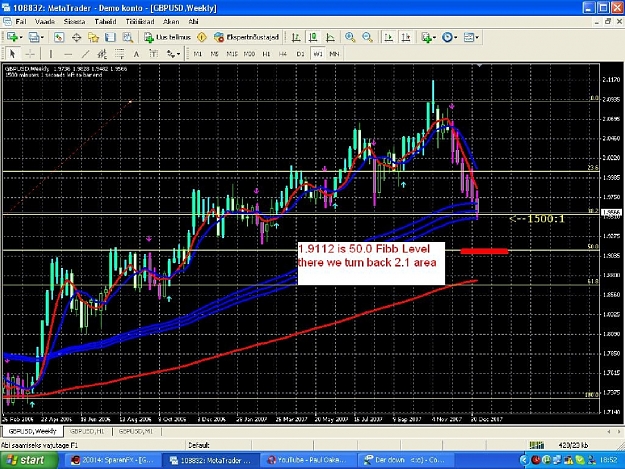The width and height of the screenshot is (625, 469).
Task: Expand the Indicators list dropdown
Action: coord(434,37)
